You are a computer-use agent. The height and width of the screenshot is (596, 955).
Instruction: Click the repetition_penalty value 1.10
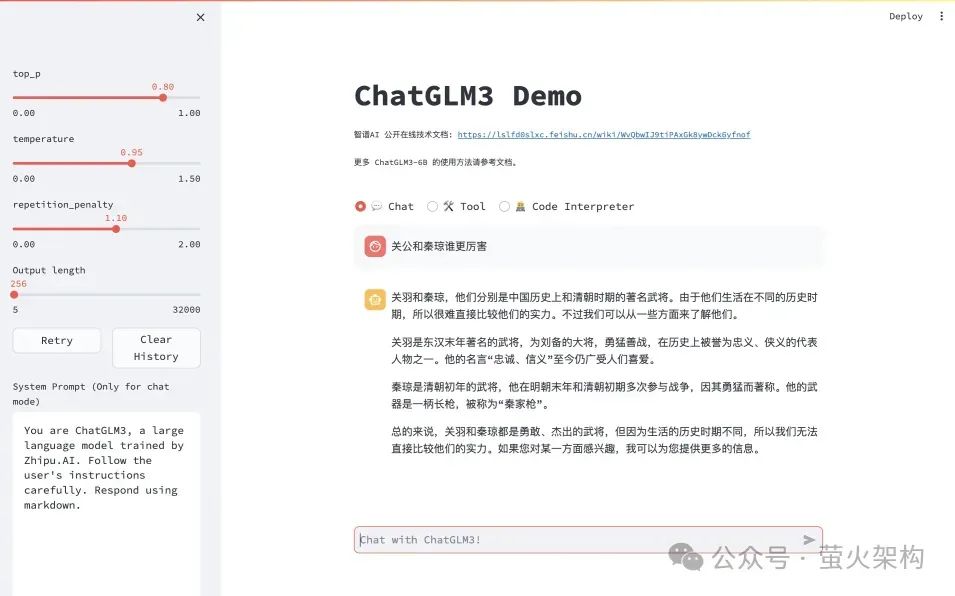[x=116, y=218]
